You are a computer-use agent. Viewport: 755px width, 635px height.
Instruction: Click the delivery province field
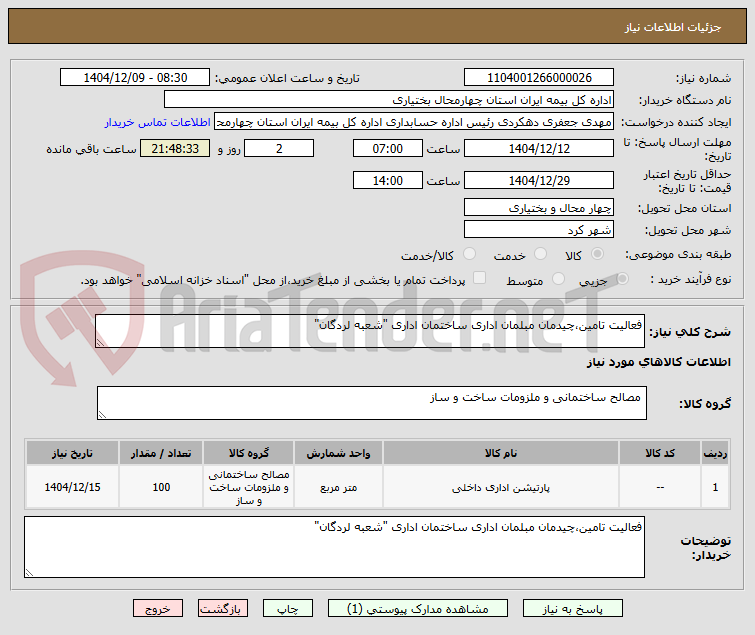point(539,207)
